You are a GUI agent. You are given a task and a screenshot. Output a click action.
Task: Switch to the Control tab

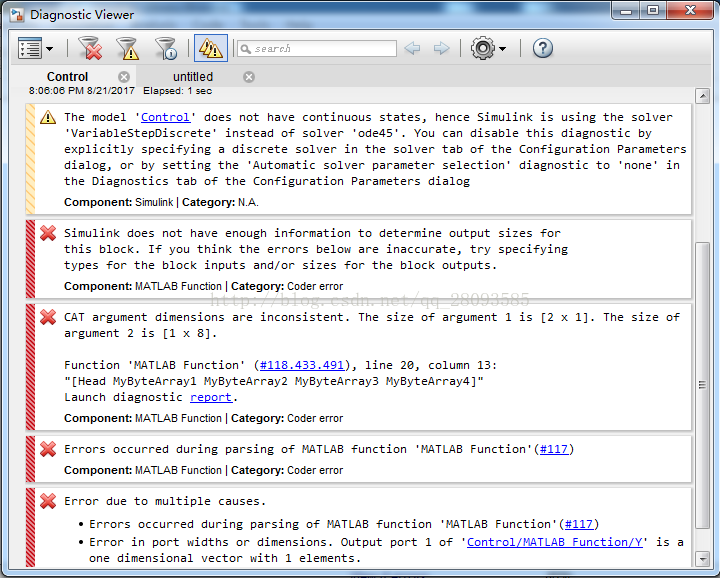pos(68,77)
